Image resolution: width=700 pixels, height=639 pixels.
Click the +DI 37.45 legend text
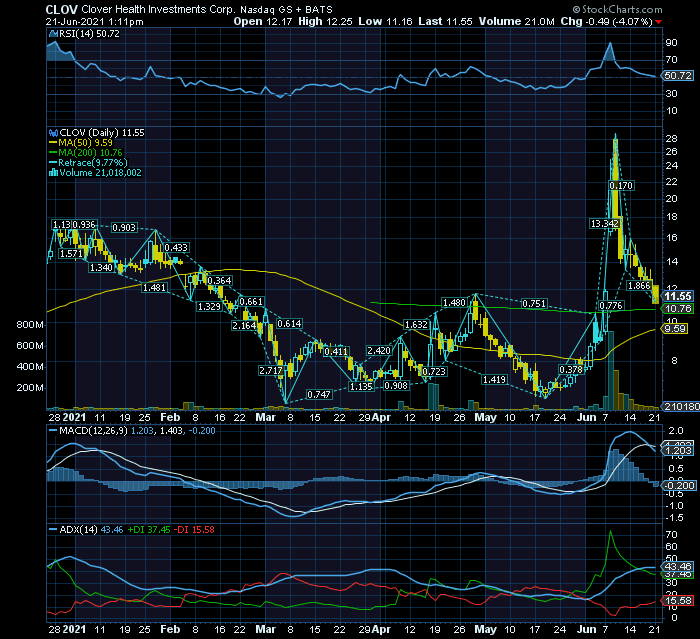pyautogui.click(x=149, y=530)
